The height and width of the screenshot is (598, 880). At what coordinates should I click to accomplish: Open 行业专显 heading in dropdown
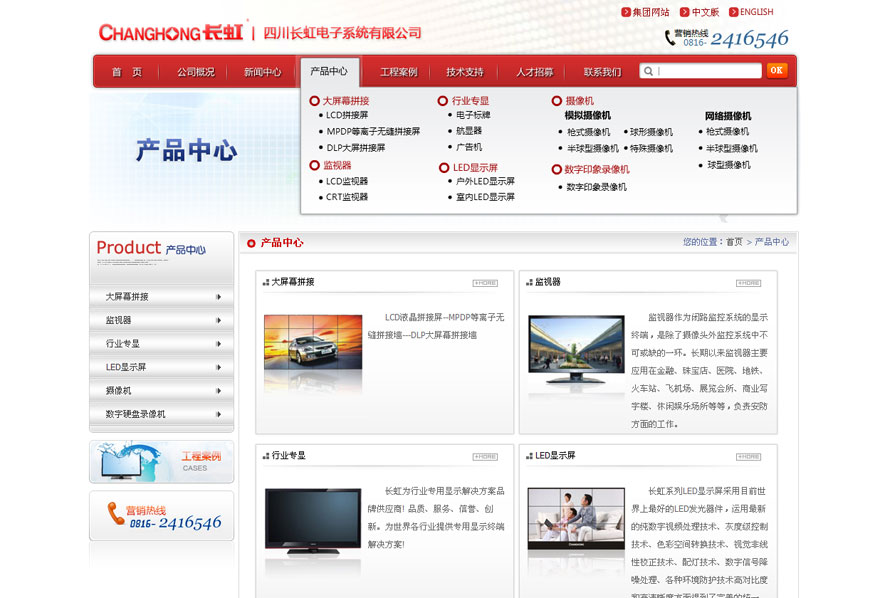470,101
